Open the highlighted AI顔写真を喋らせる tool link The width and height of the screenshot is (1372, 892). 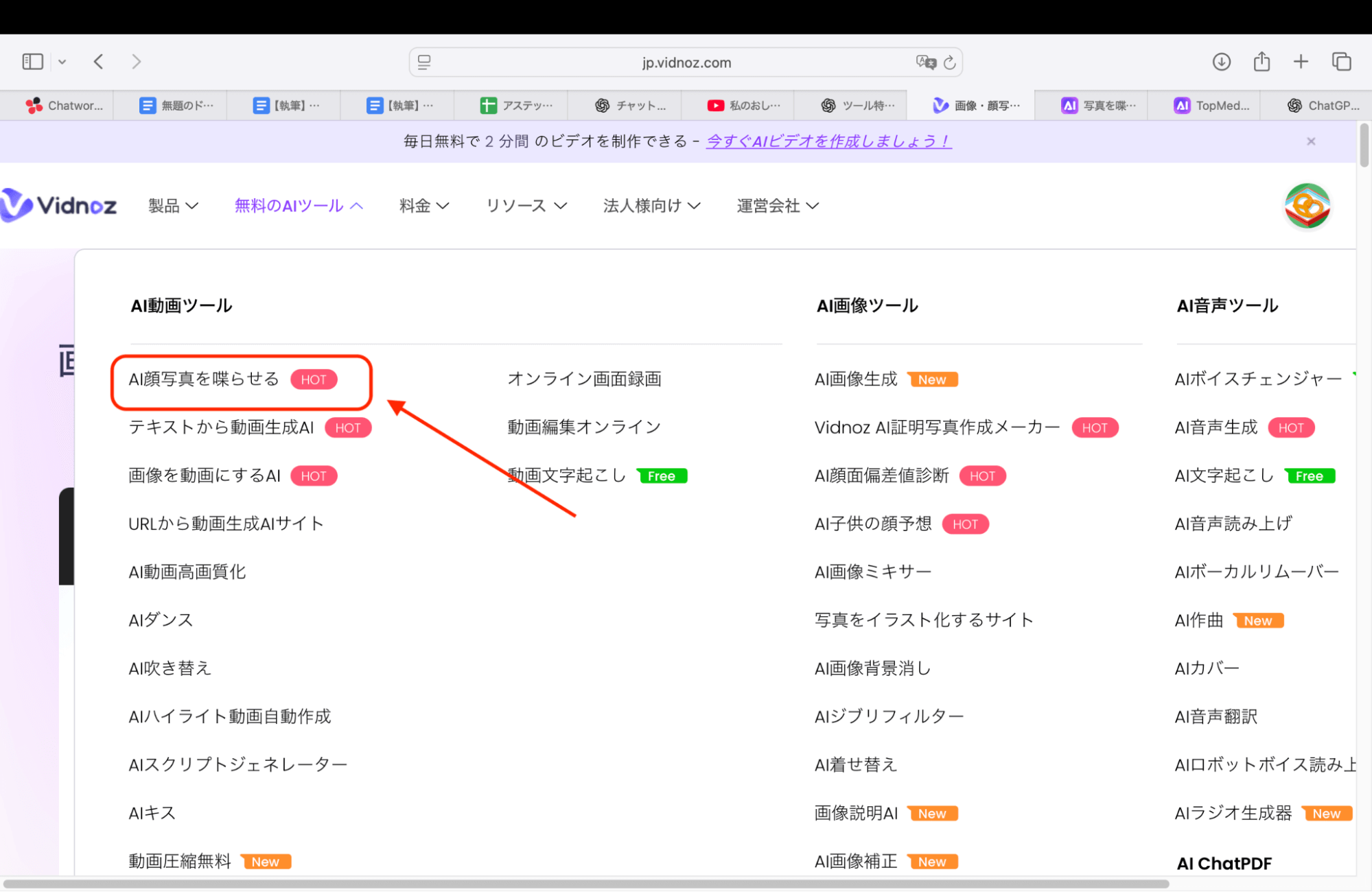click(x=204, y=379)
